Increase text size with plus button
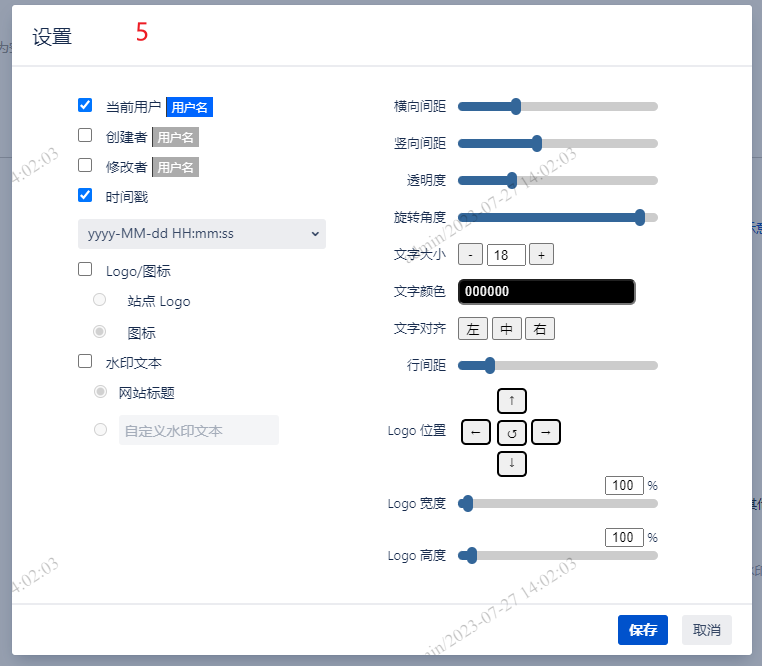 541,255
